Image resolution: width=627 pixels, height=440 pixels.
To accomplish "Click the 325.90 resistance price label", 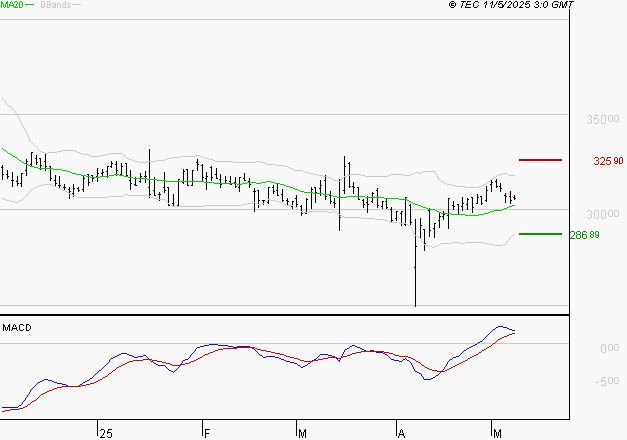I will click(x=607, y=161).
